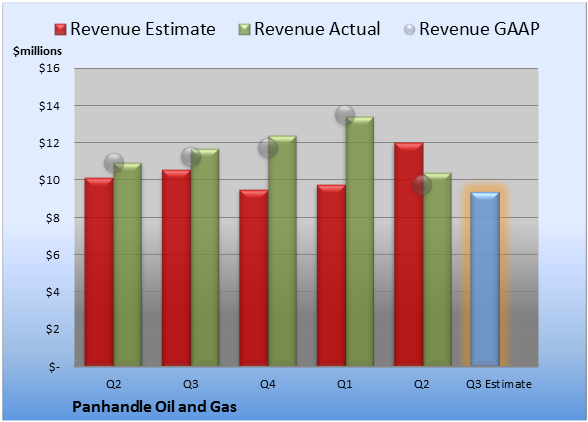
Task: Click the 'Q1' x-axis label
Action: [345, 384]
